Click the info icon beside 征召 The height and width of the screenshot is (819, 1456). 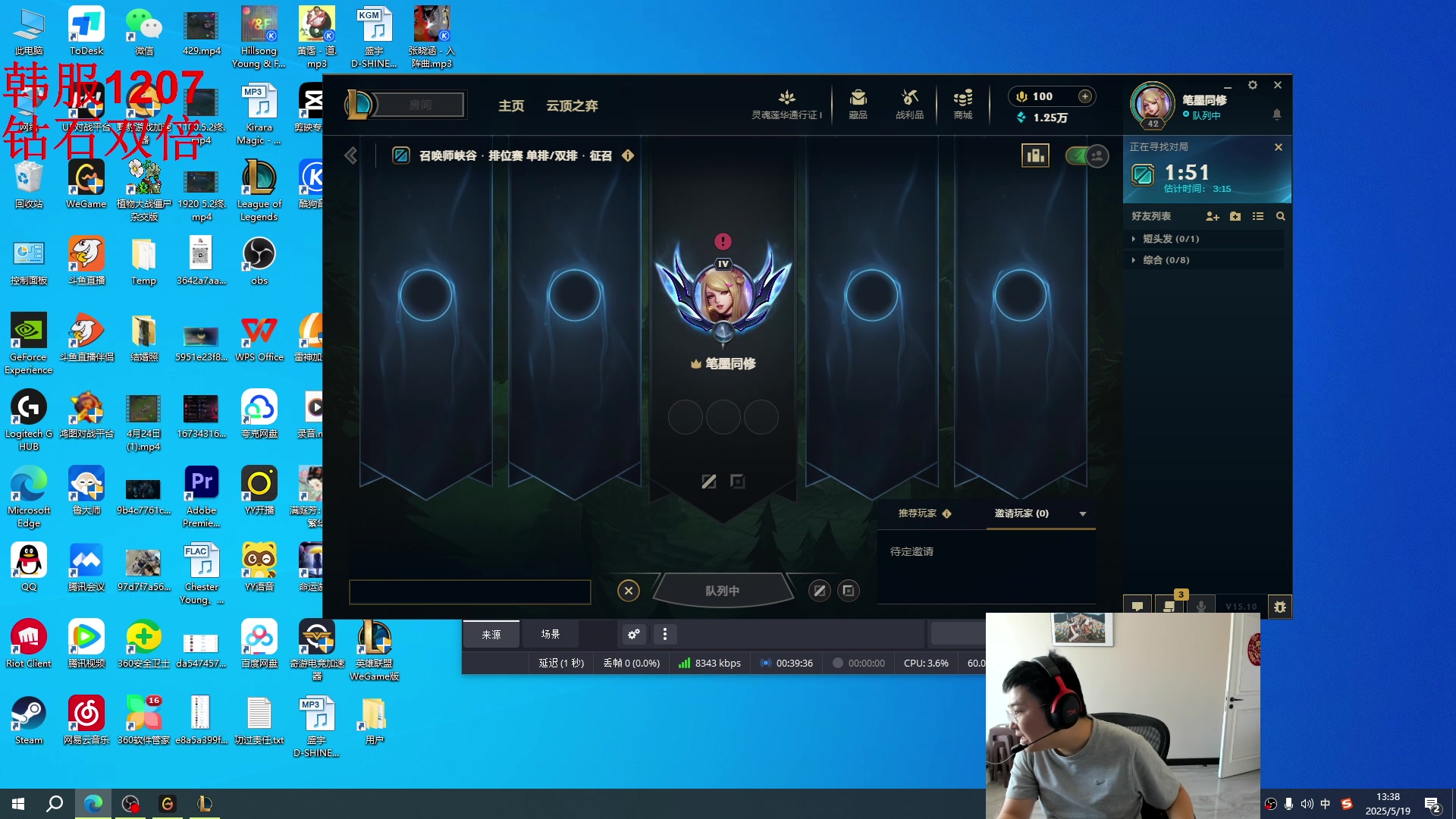coord(628,155)
